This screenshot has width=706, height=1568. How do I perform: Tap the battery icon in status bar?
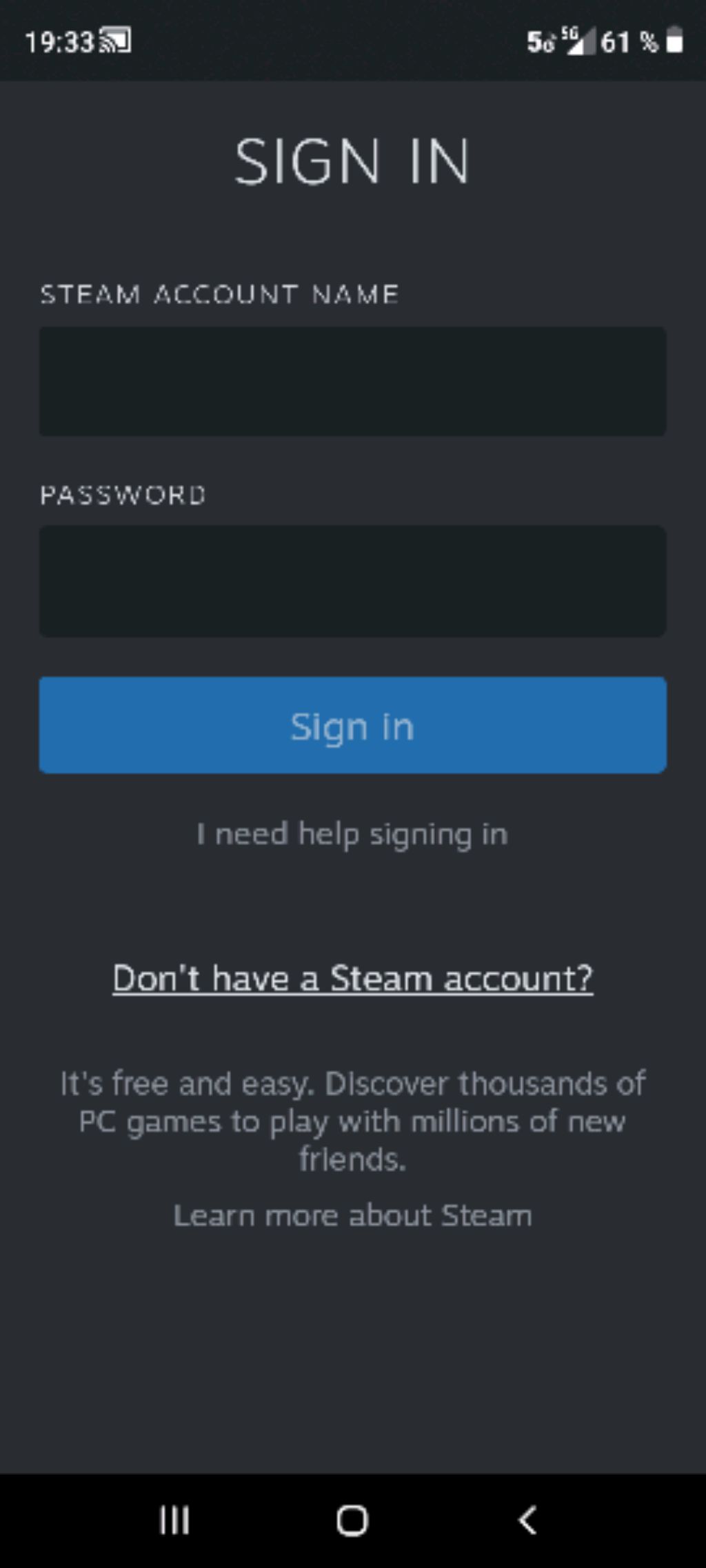tap(675, 40)
